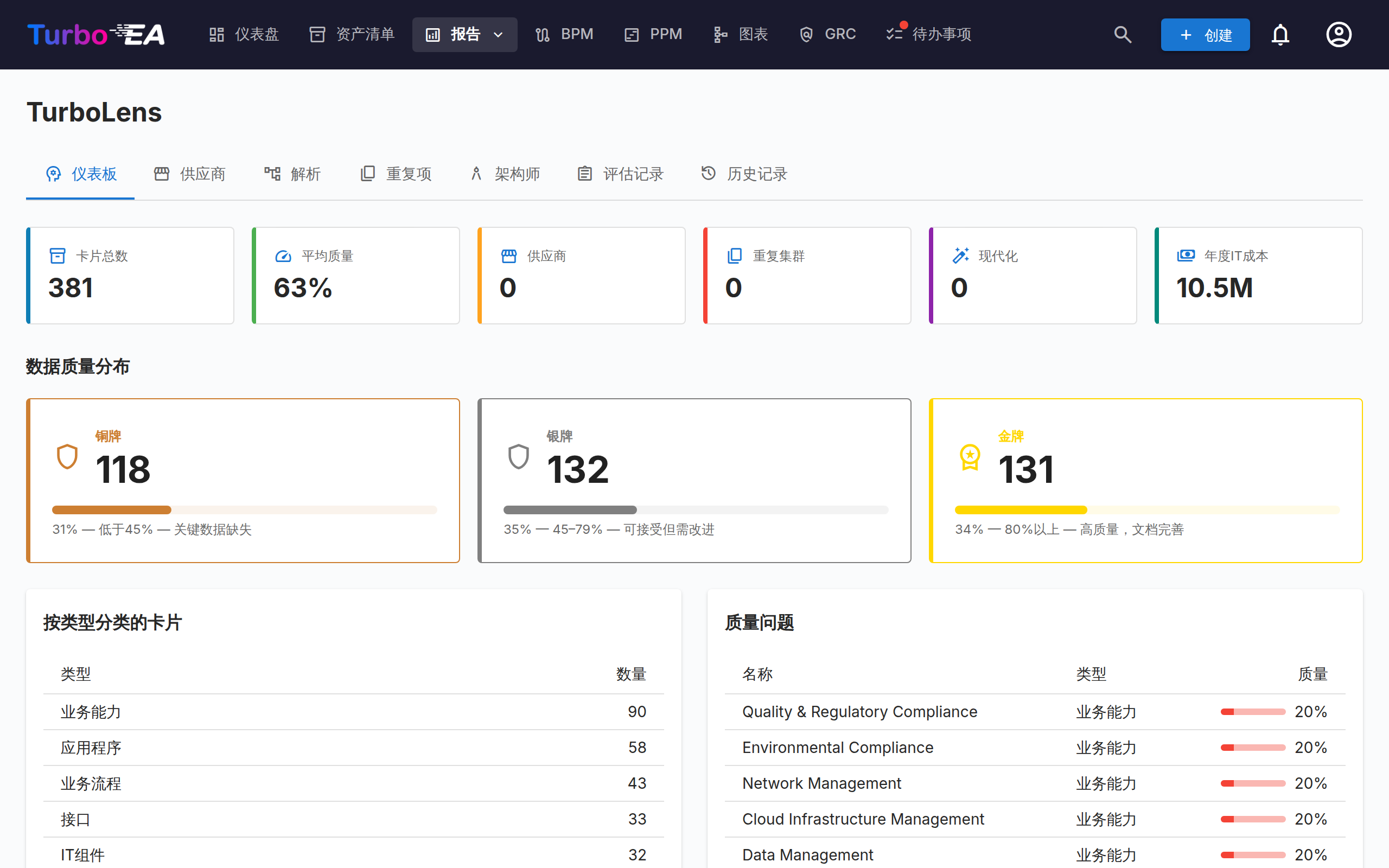The width and height of the screenshot is (1389, 868).
Task: Click the search magnifier icon
Action: (x=1122, y=34)
